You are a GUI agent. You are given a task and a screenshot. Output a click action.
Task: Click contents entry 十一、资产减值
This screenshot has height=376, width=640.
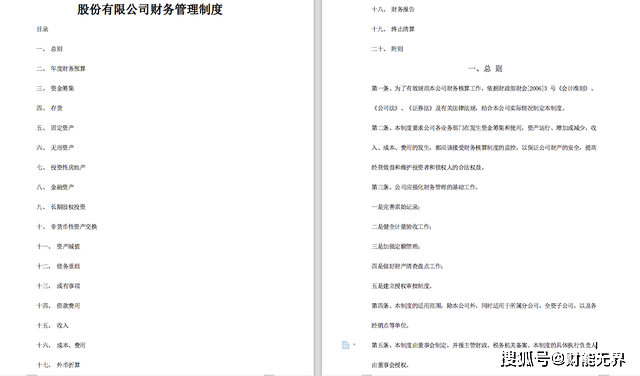[x=58, y=246]
